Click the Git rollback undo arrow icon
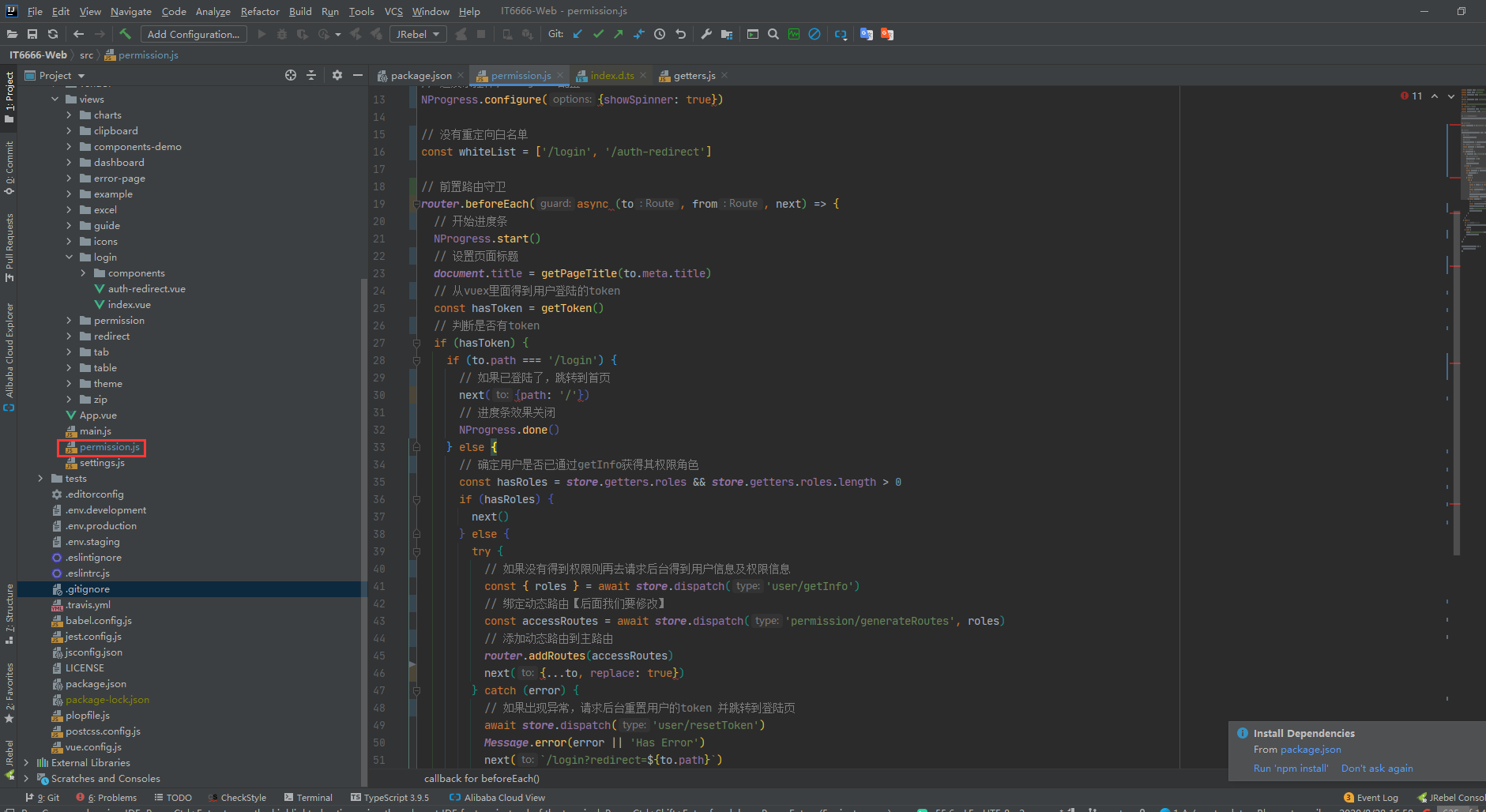This screenshot has height=812, width=1486. (681, 34)
